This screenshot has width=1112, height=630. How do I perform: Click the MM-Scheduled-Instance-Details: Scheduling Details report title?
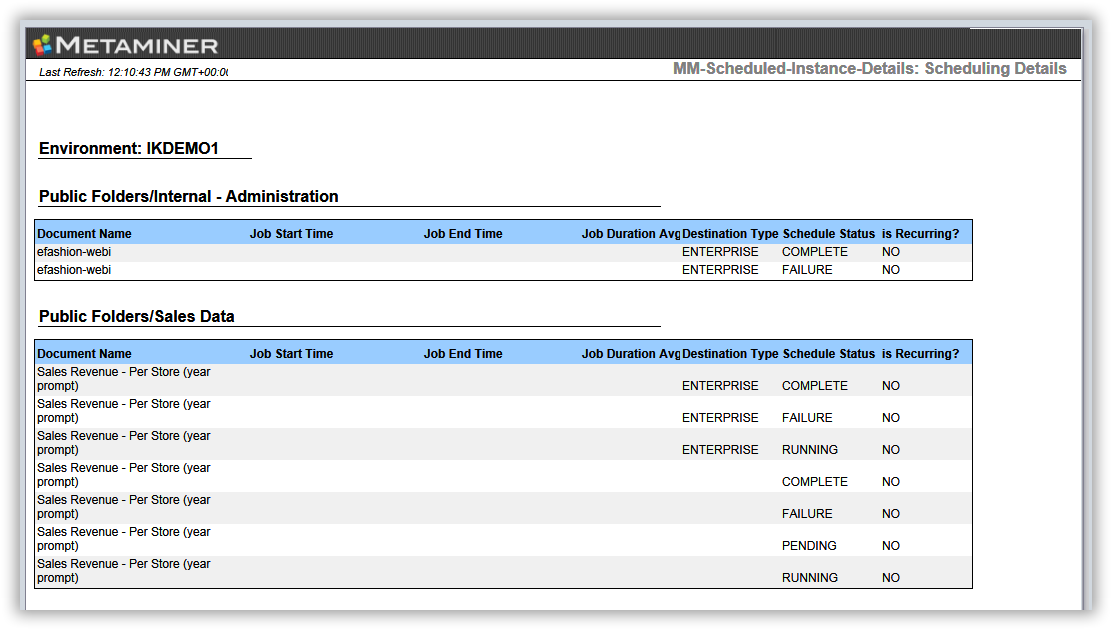click(x=869, y=68)
